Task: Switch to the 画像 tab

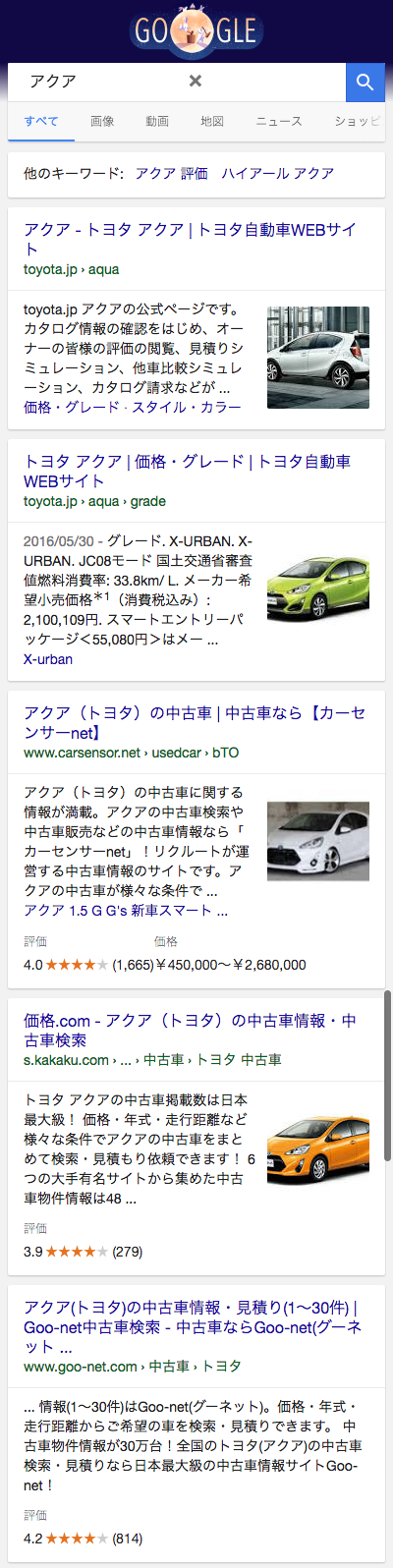Action: (x=102, y=121)
